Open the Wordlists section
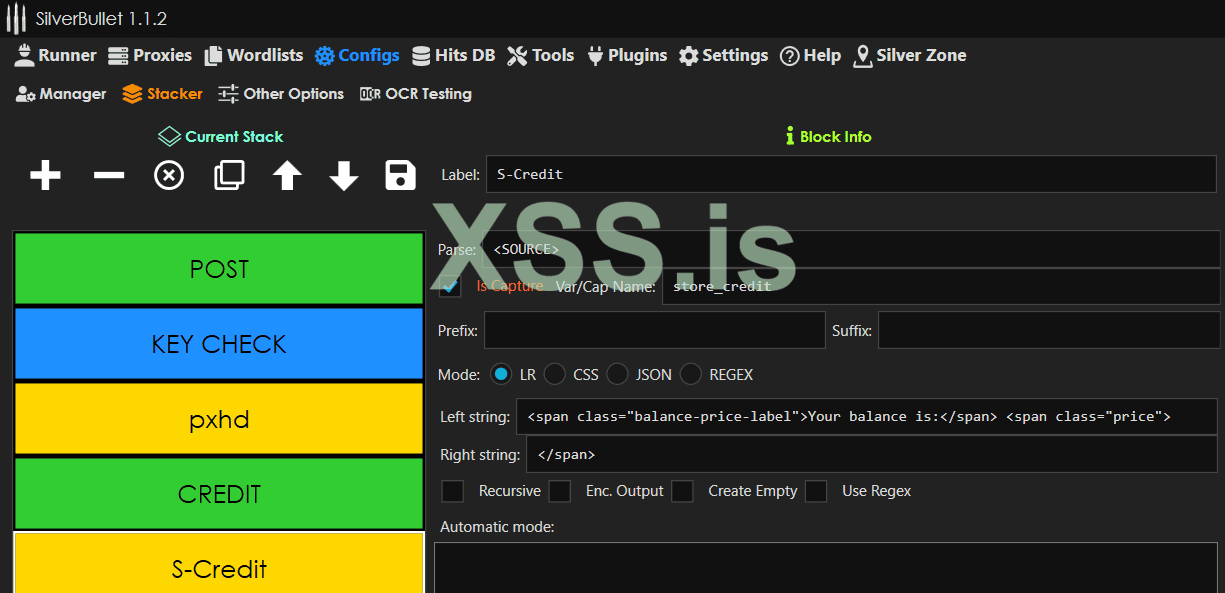The image size is (1225, 593). point(253,55)
